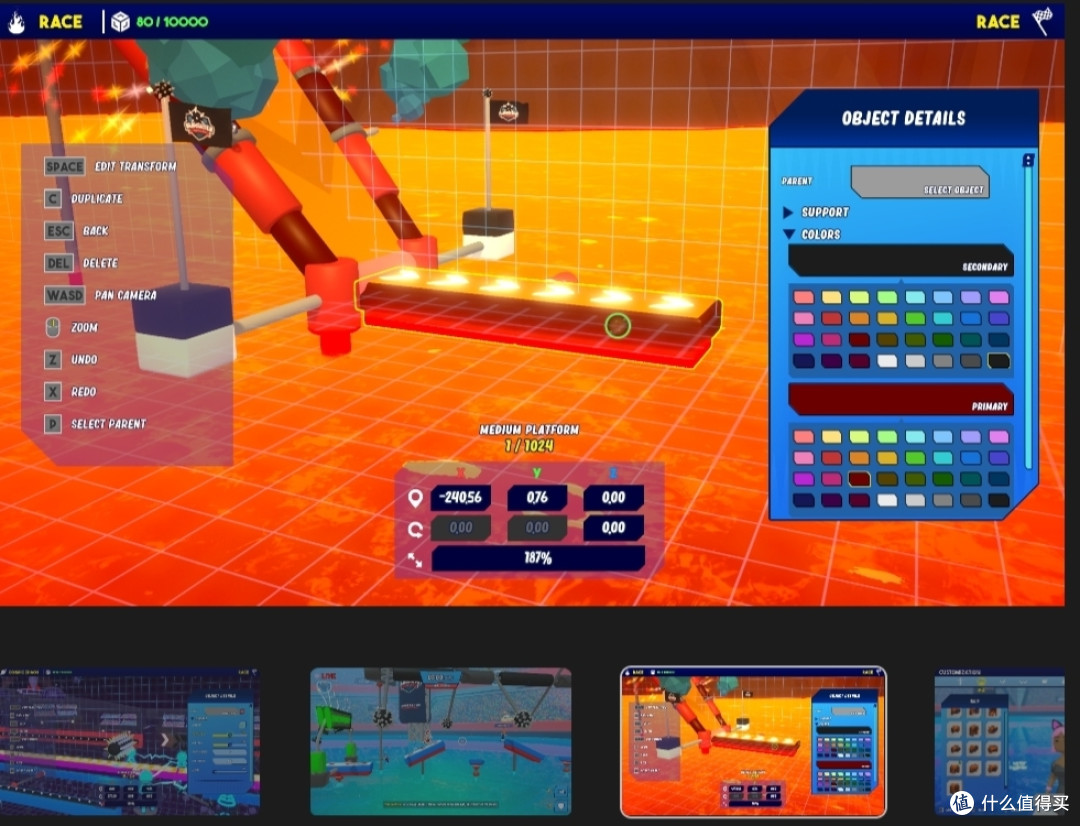Click the SPACE key hint icon
This screenshot has height=826, width=1080.
[64, 166]
